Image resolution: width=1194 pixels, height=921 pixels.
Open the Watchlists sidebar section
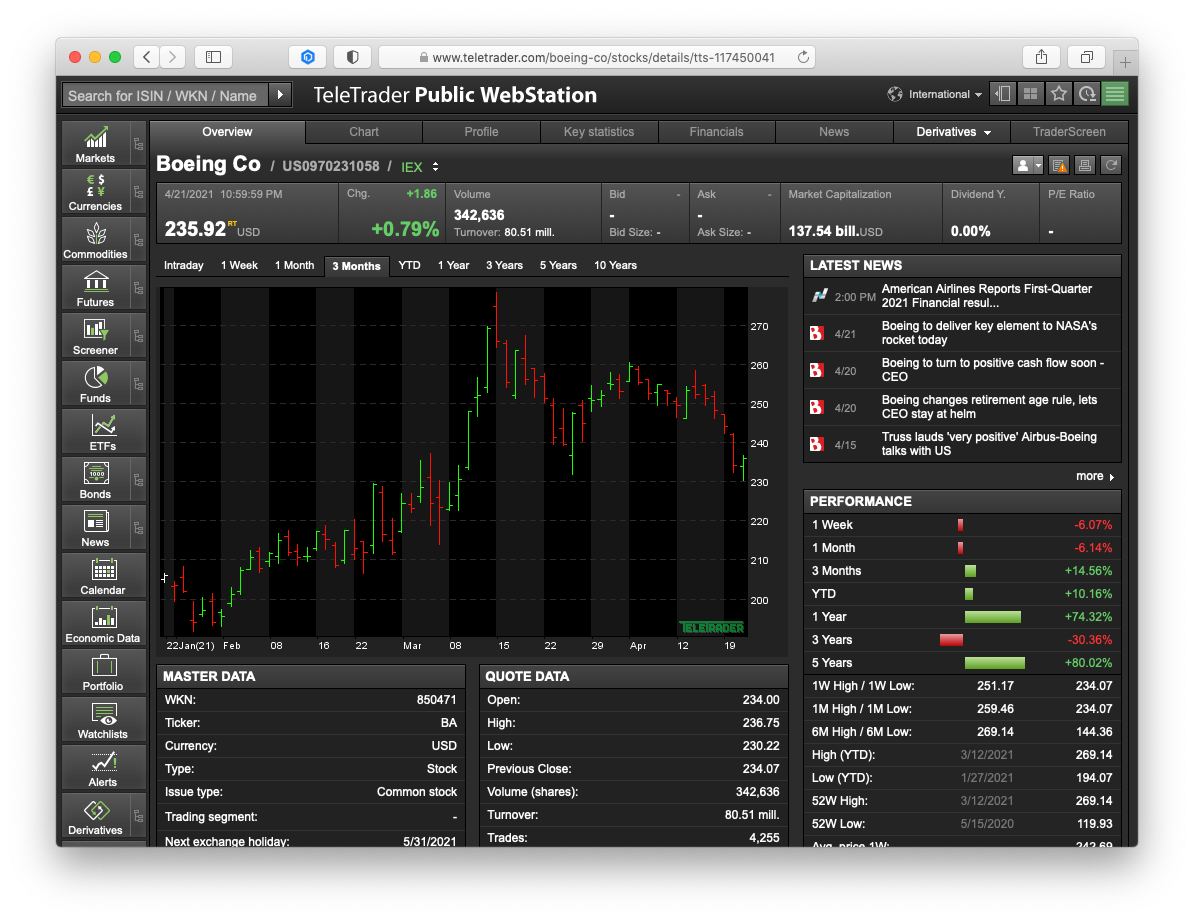click(104, 720)
